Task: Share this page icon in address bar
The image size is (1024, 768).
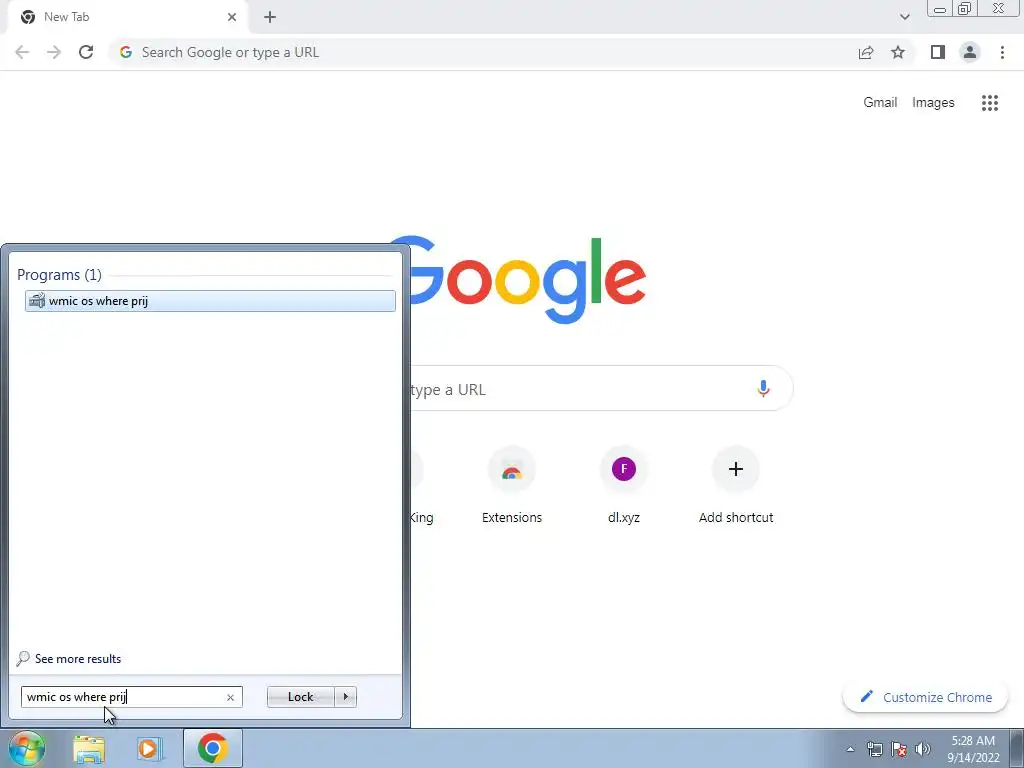Action: click(x=866, y=52)
